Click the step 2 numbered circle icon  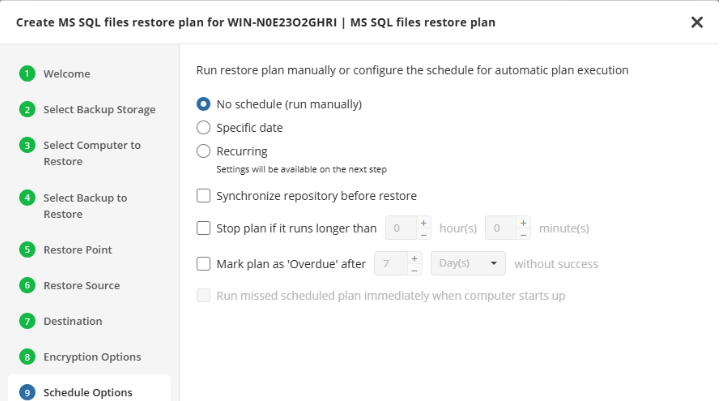coord(27,110)
